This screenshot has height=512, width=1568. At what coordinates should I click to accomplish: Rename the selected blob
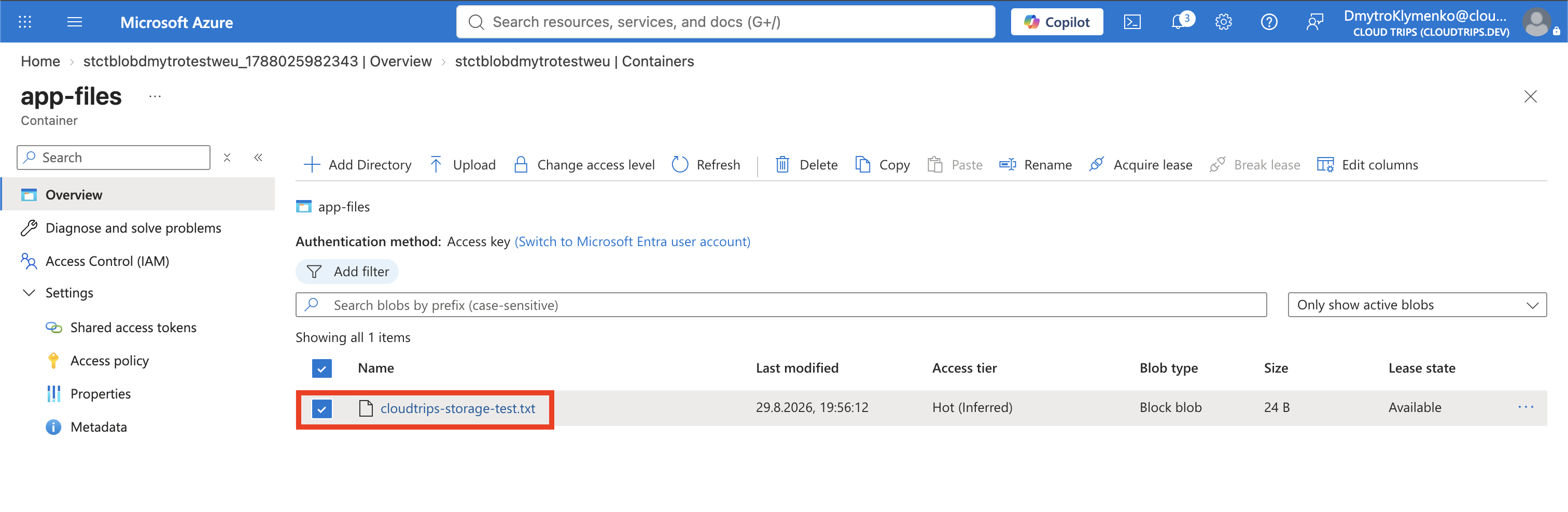click(1035, 165)
